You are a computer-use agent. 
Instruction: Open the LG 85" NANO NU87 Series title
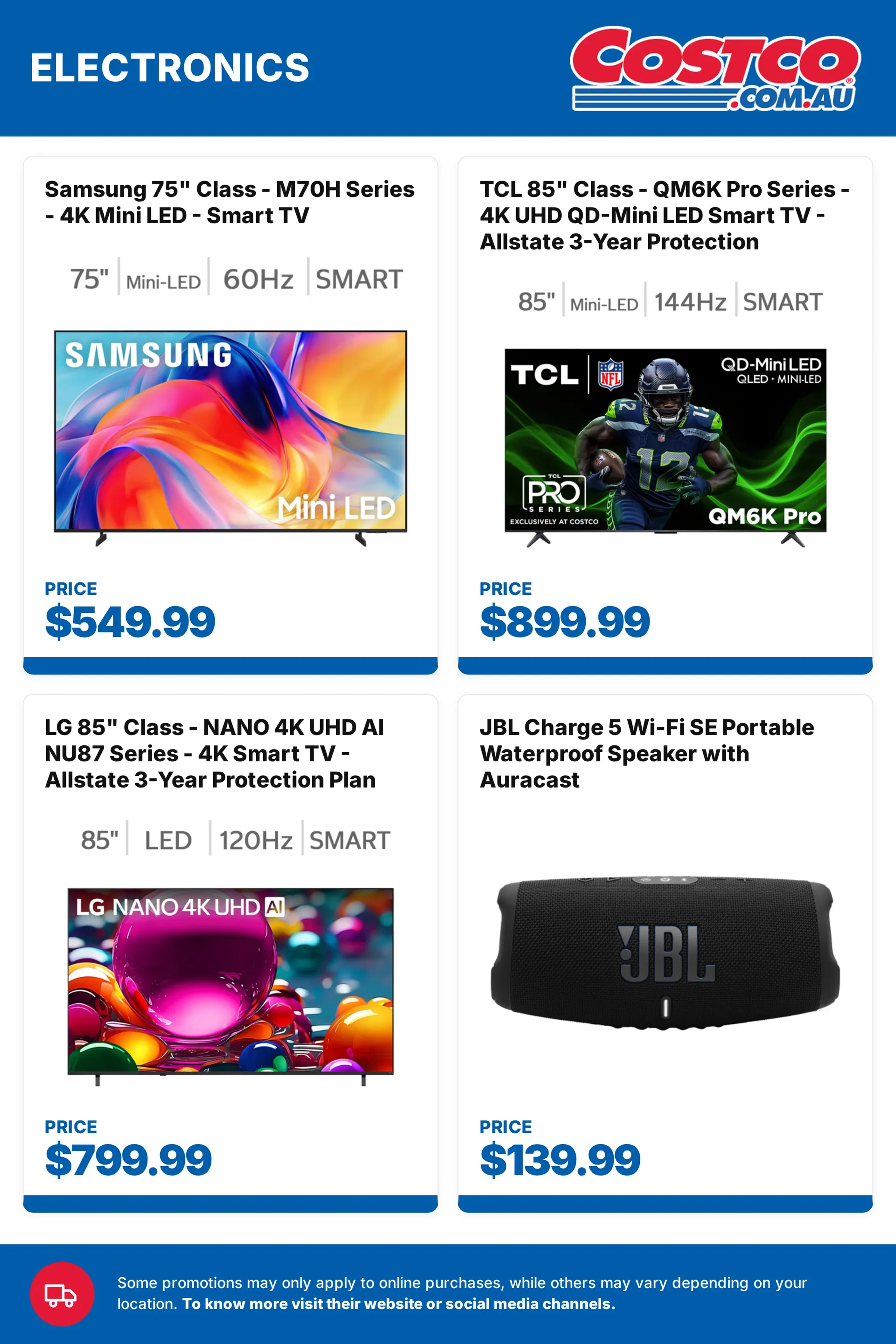(x=214, y=753)
